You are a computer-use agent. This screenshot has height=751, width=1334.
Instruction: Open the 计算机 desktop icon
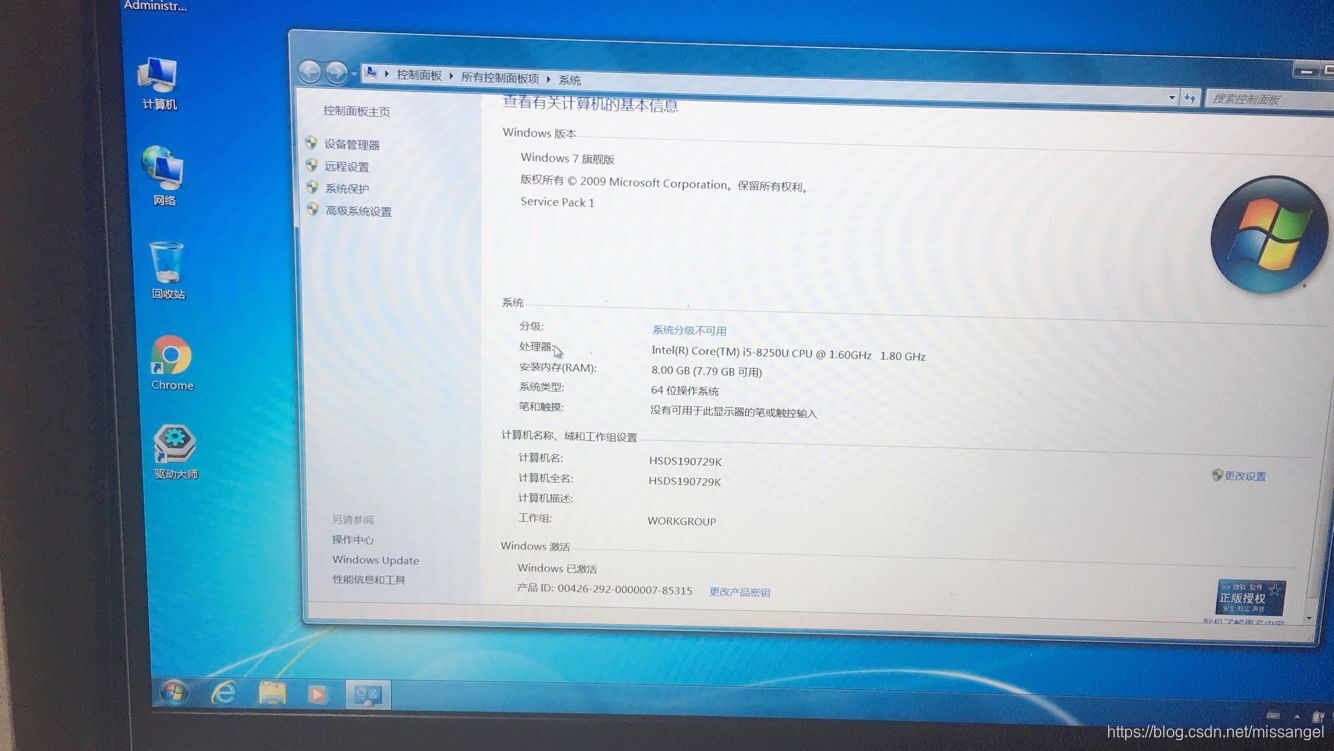pyautogui.click(x=158, y=83)
